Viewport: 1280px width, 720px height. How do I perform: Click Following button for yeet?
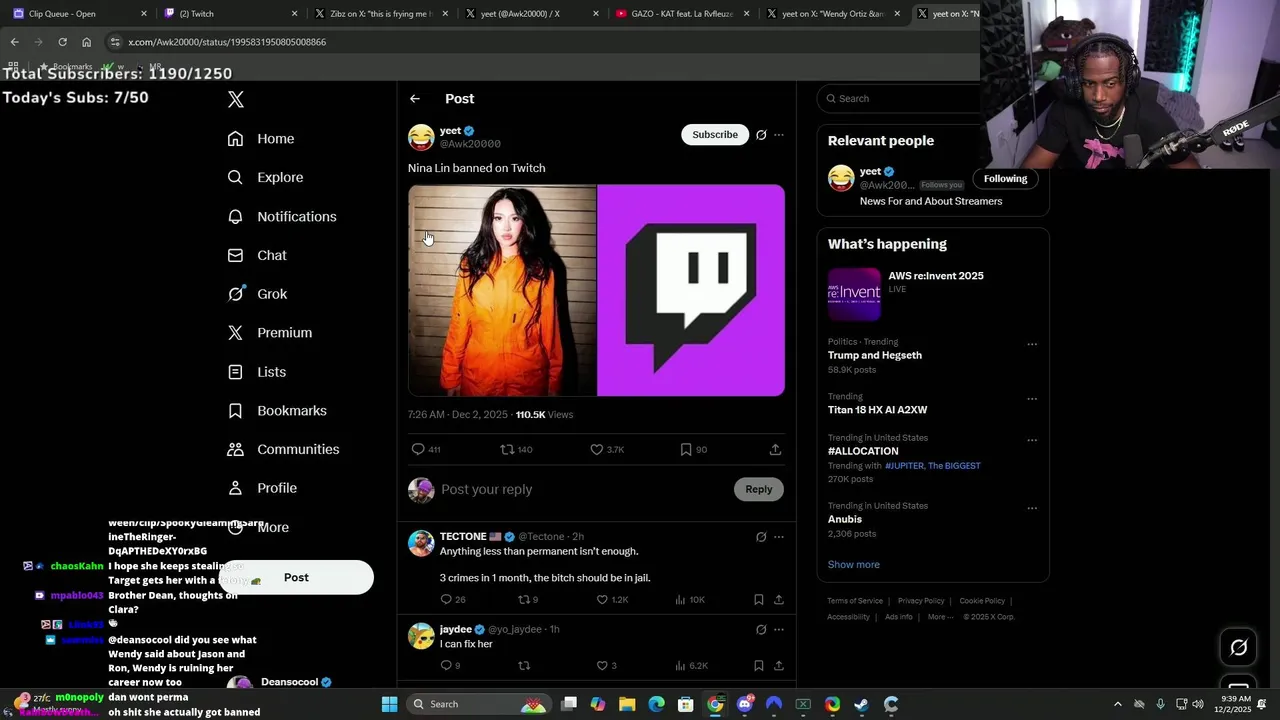[x=1005, y=179]
